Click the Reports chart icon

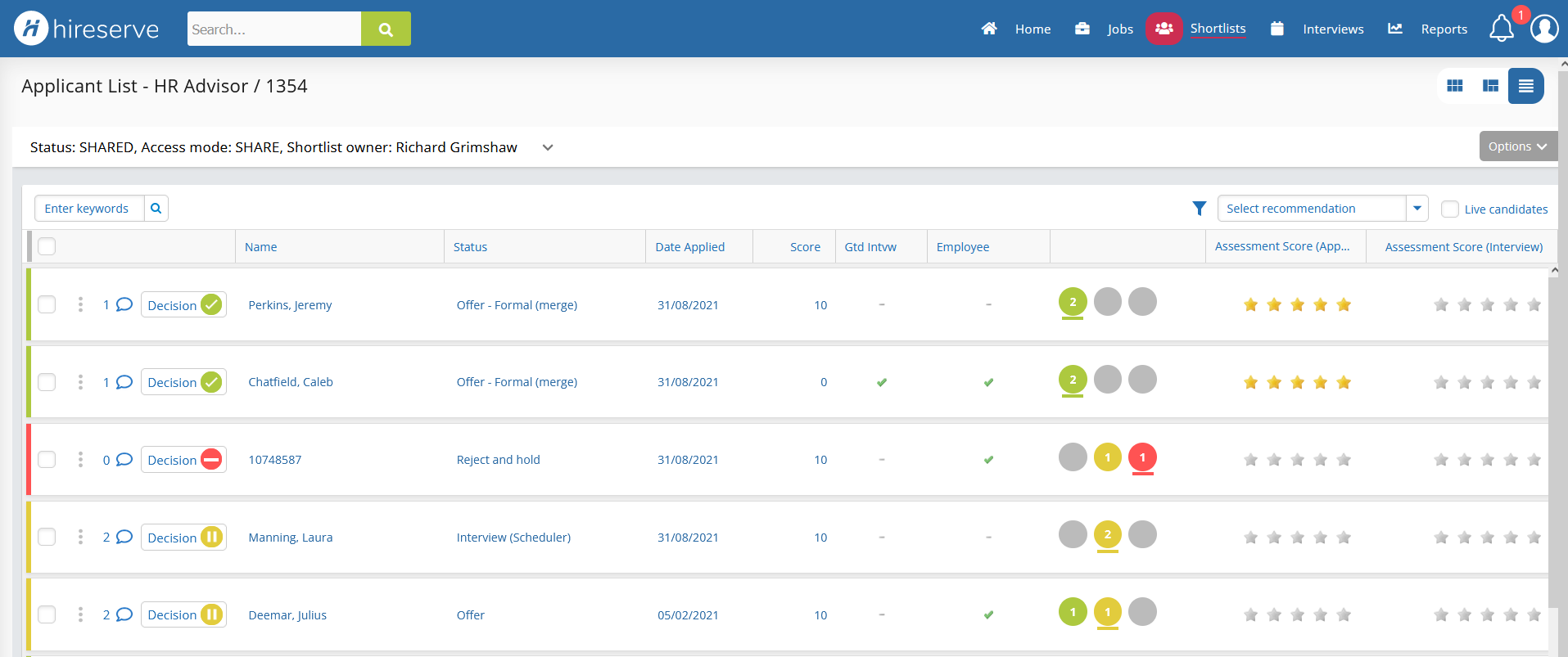click(1395, 29)
